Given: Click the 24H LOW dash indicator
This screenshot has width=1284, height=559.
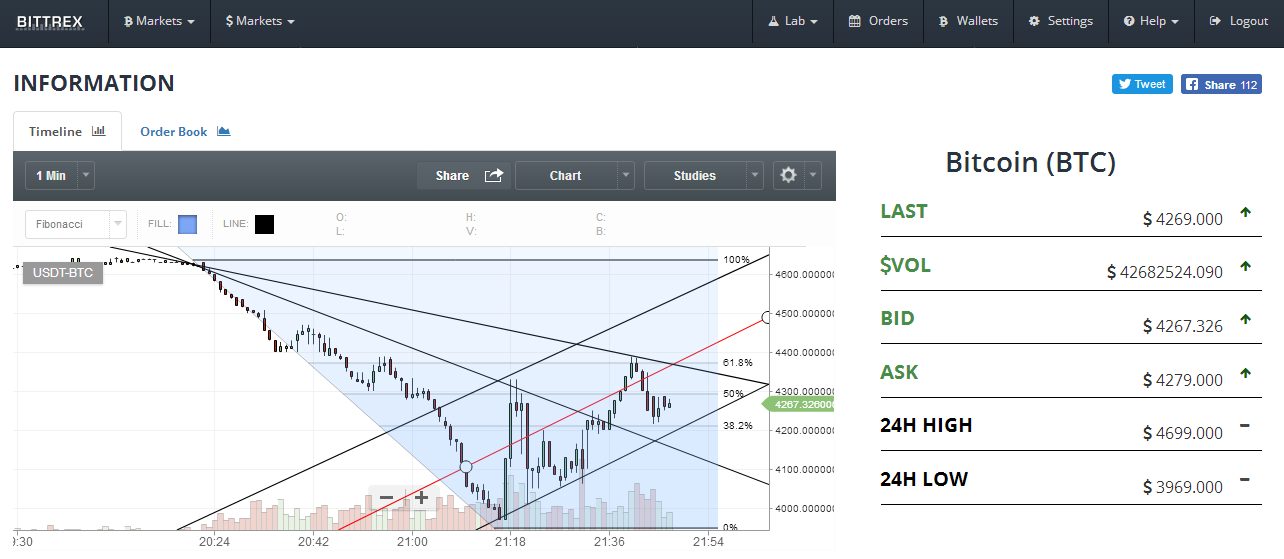Looking at the screenshot, I should point(1245,480).
